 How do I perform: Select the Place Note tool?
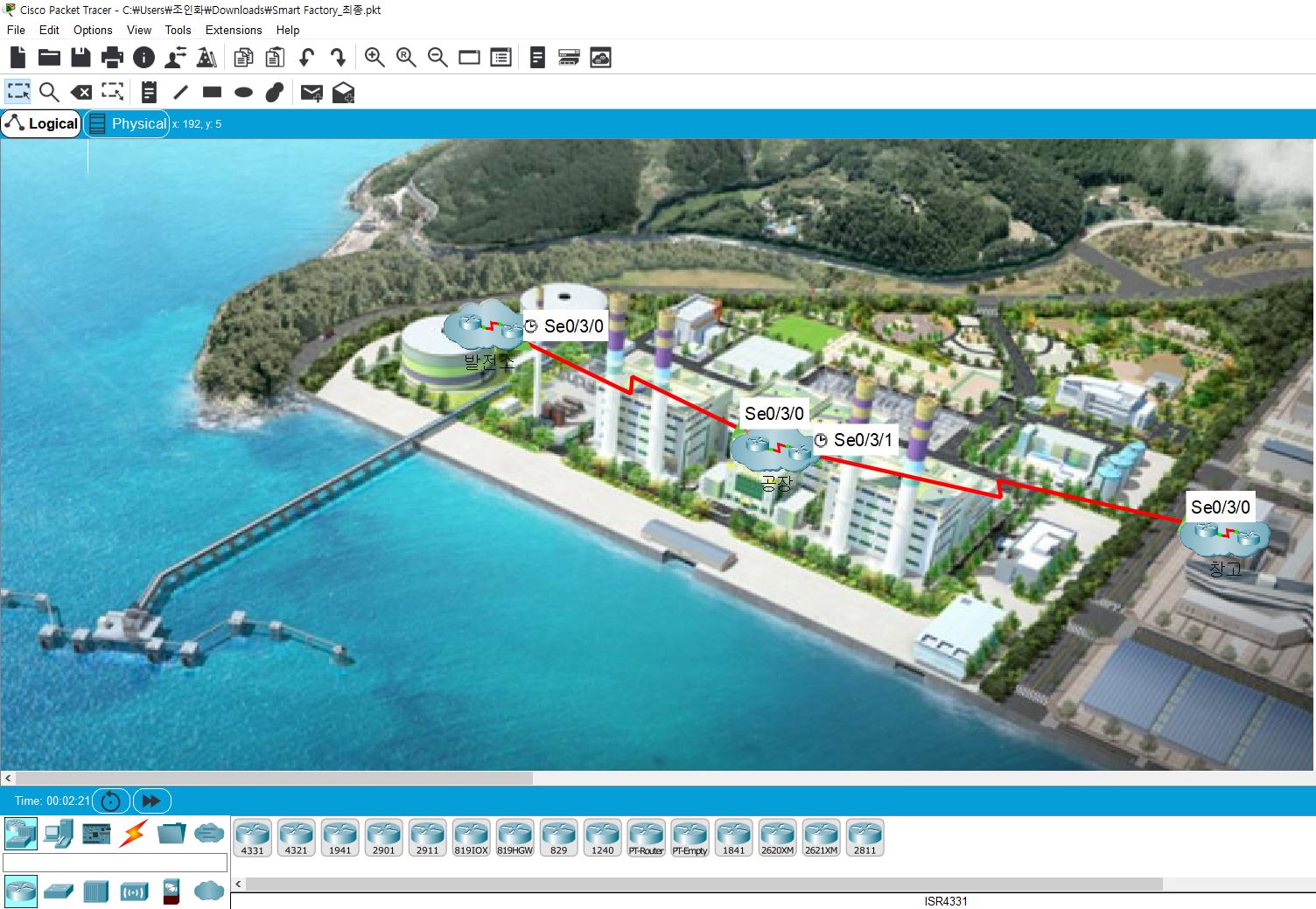tap(150, 91)
